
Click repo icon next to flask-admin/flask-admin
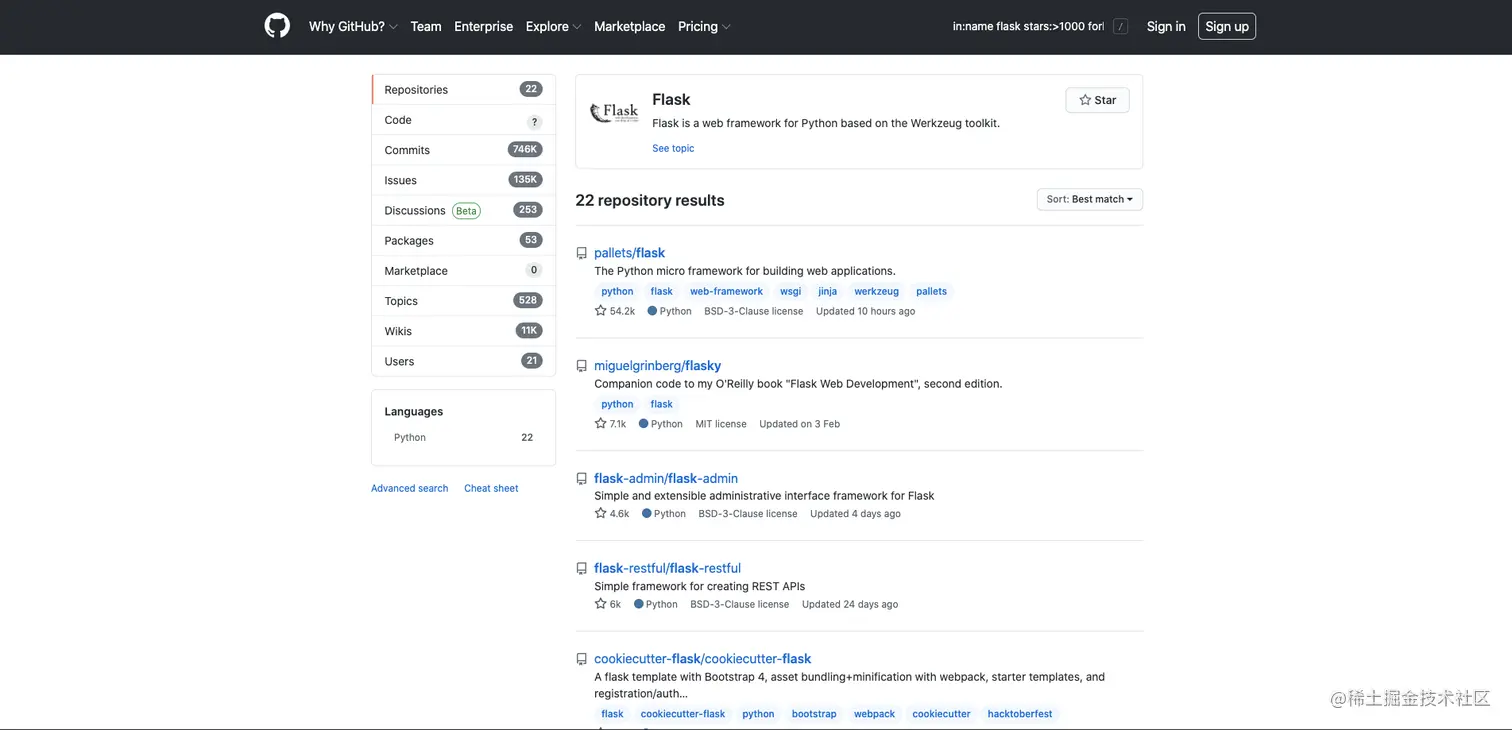tap(581, 480)
